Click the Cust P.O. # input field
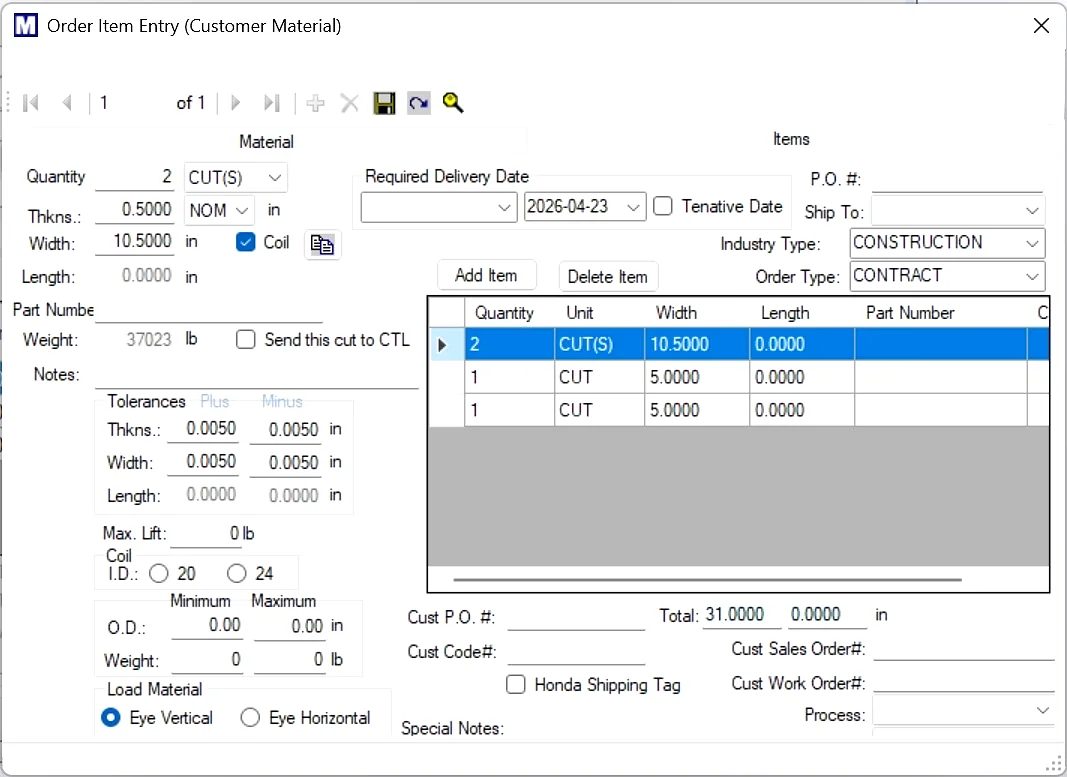The width and height of the screenshot is (1067, 777). 575,618
